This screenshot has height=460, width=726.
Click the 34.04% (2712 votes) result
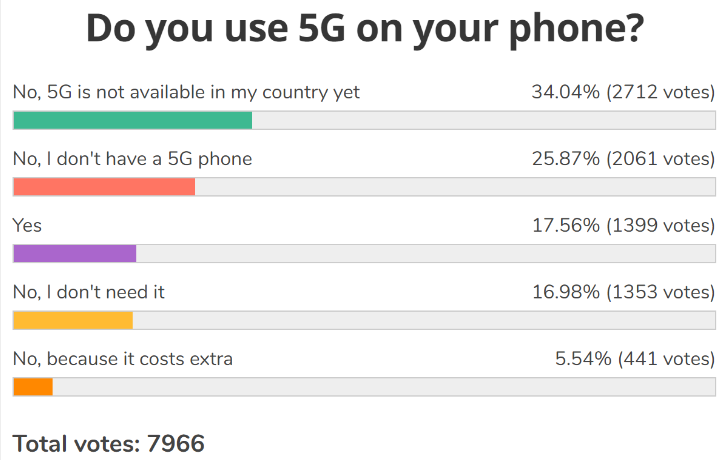pos(622,93)
